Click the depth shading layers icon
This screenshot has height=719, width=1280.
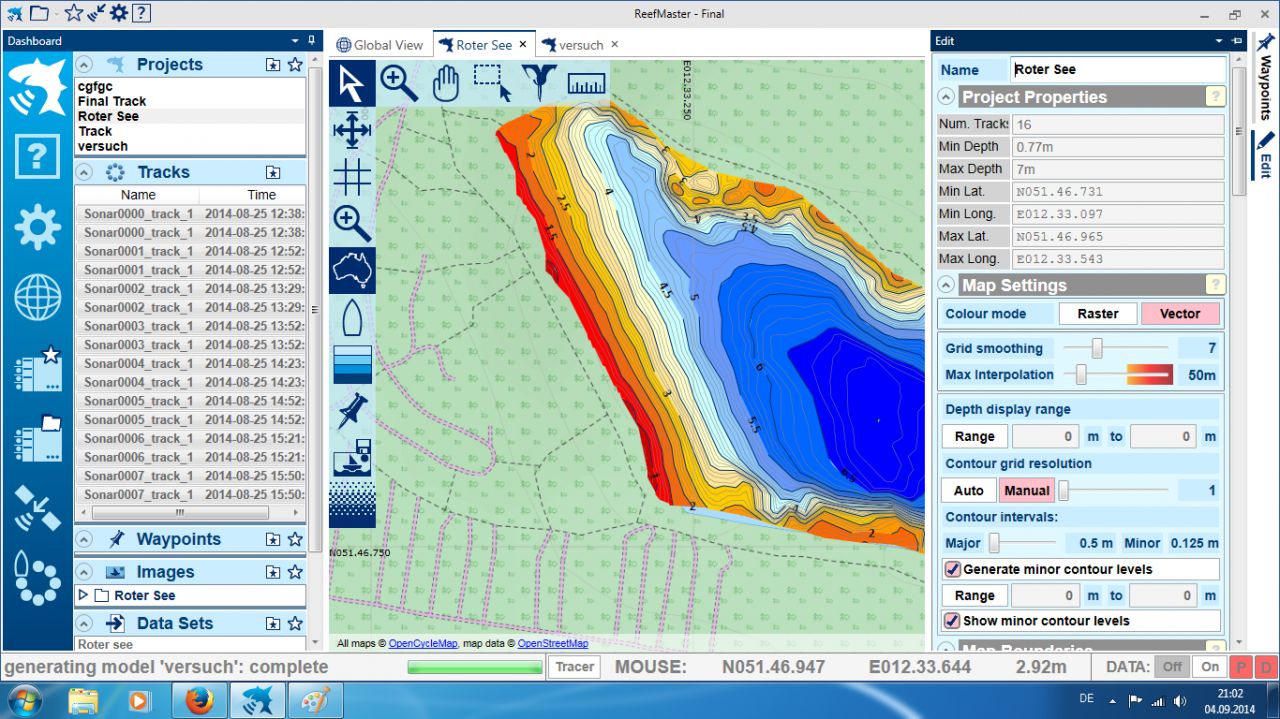(352, 364)
